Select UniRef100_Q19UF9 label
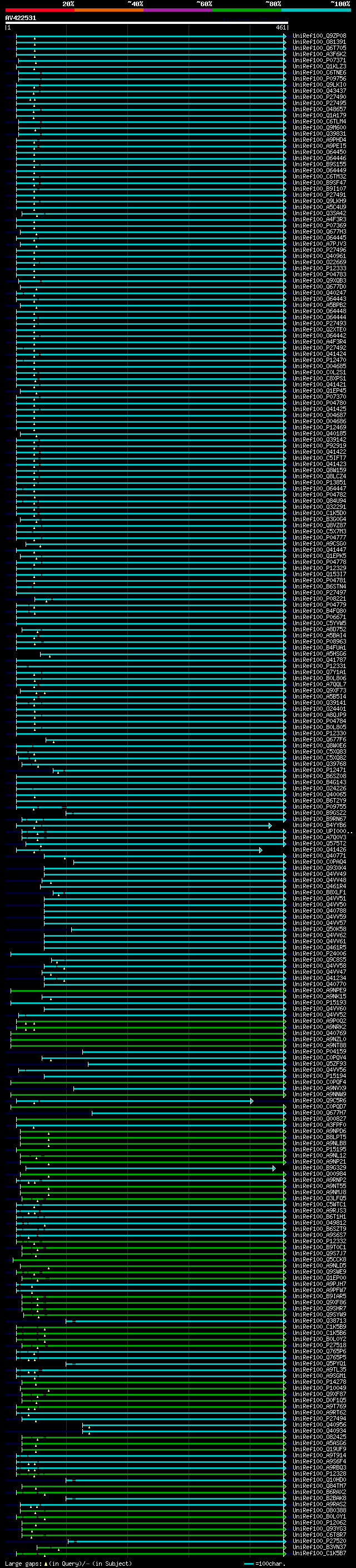Viewport: 356px width, 1568px height. point(319,1450)
